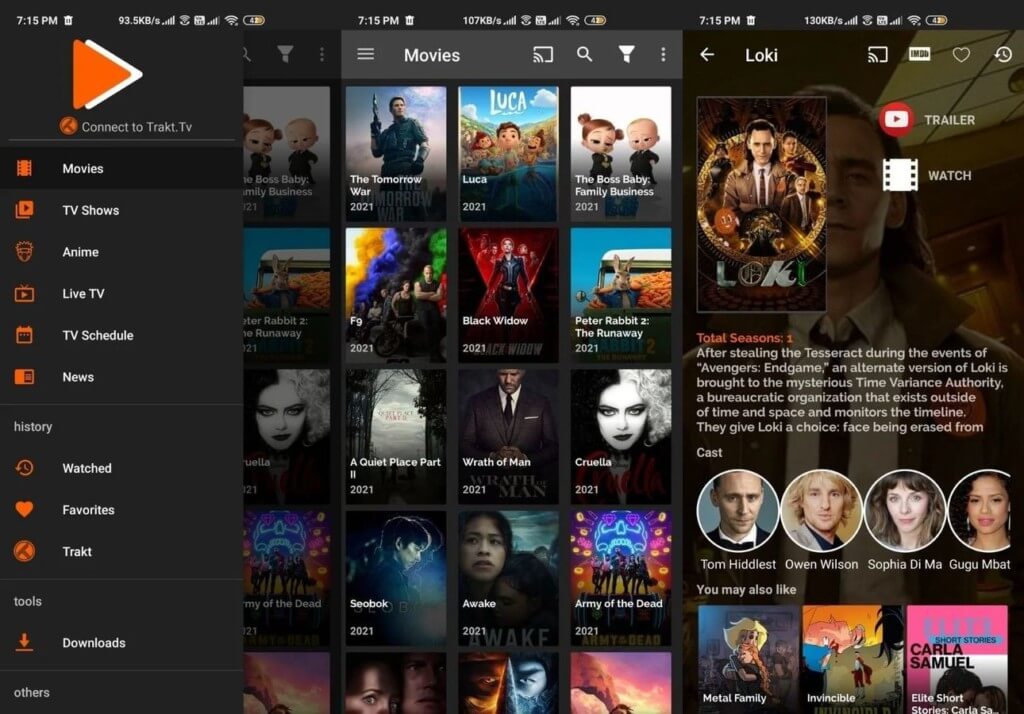Tap the cast icon in Movies toolbar
The height and width of the screenshot is (714, 1024).
[543, 55]
